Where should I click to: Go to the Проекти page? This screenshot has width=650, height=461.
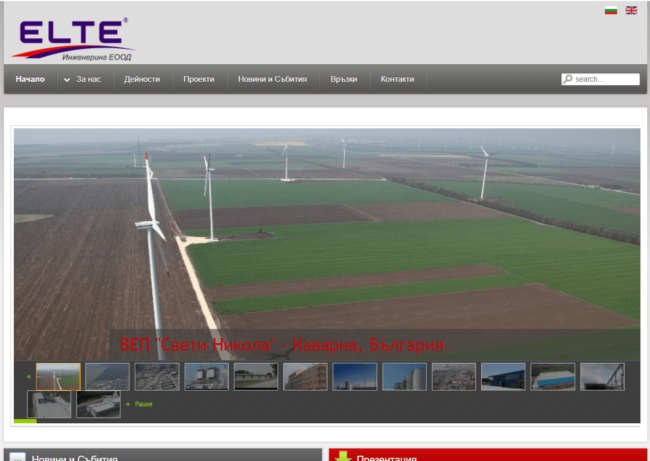198,79
